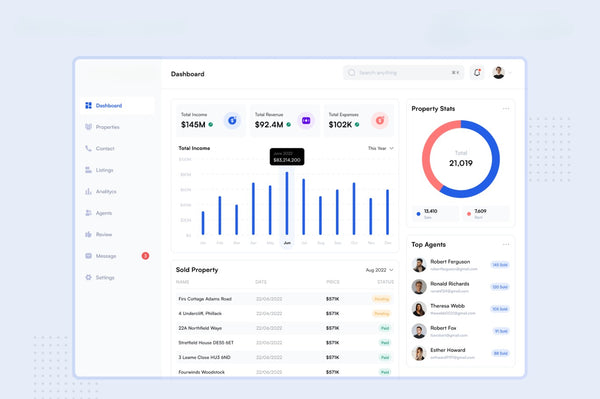Expand the chevron beside the profile avatar

point(510,72)
